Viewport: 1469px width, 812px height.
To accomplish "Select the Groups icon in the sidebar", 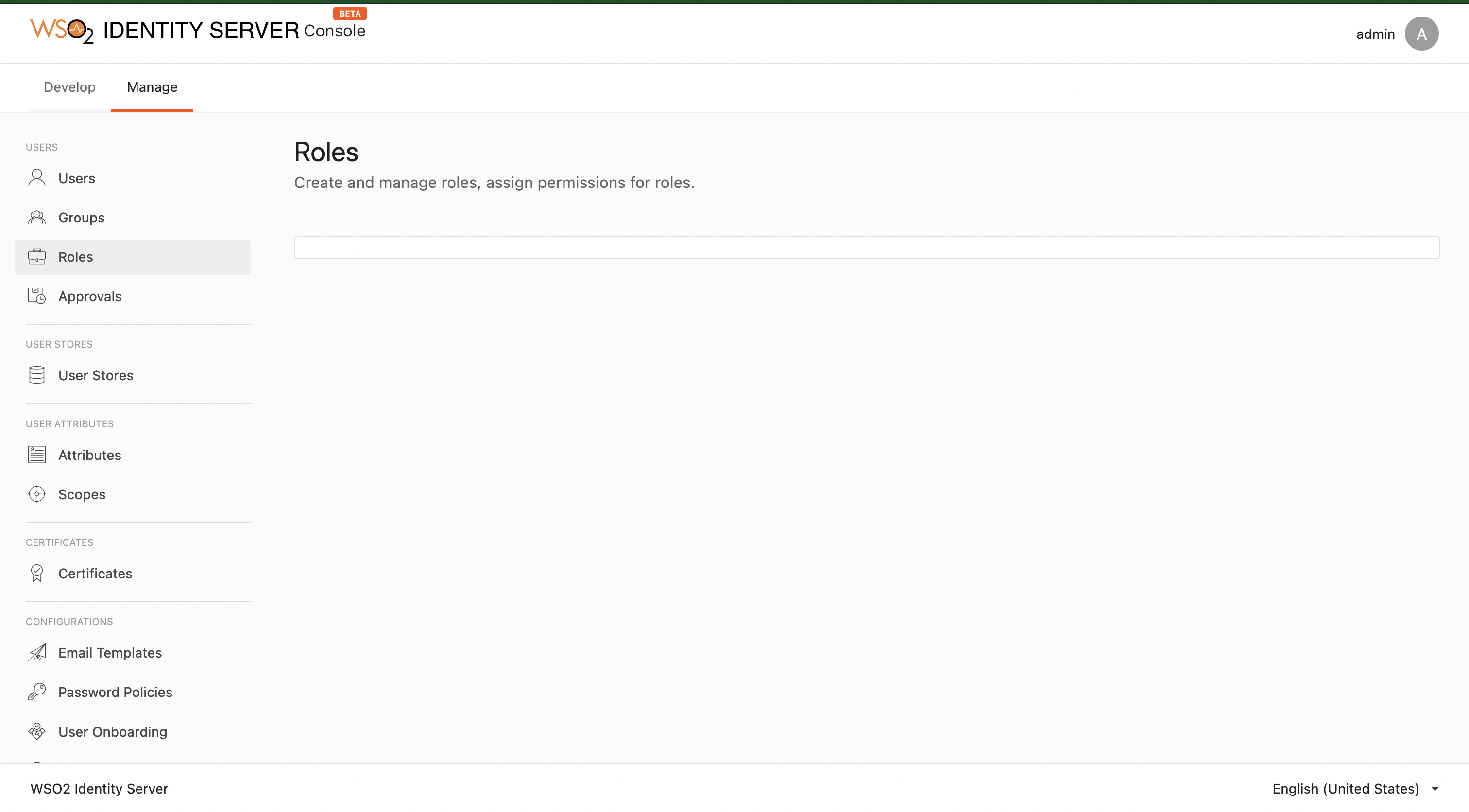I will click(x=36, y=217).
